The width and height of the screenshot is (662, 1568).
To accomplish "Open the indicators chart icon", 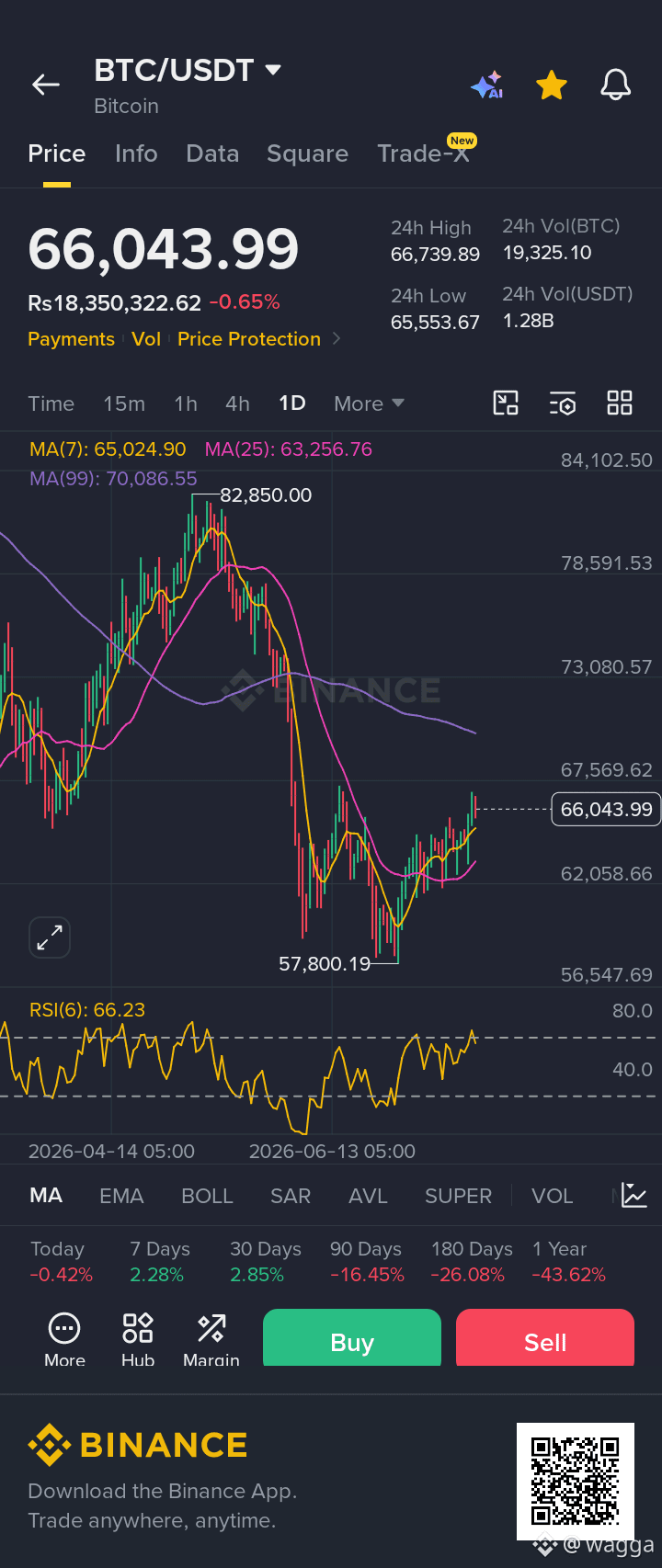I will tap(634, 1195).
